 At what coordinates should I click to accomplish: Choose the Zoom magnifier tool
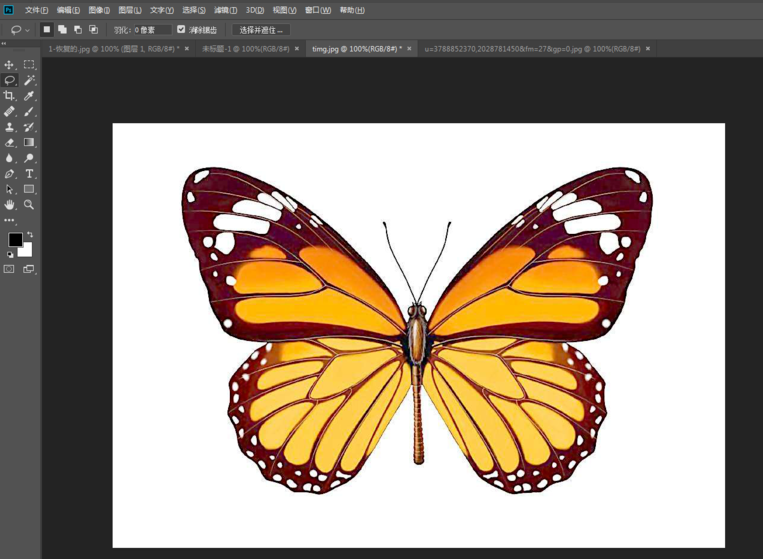pyautogui.click(x=29, y=204)
